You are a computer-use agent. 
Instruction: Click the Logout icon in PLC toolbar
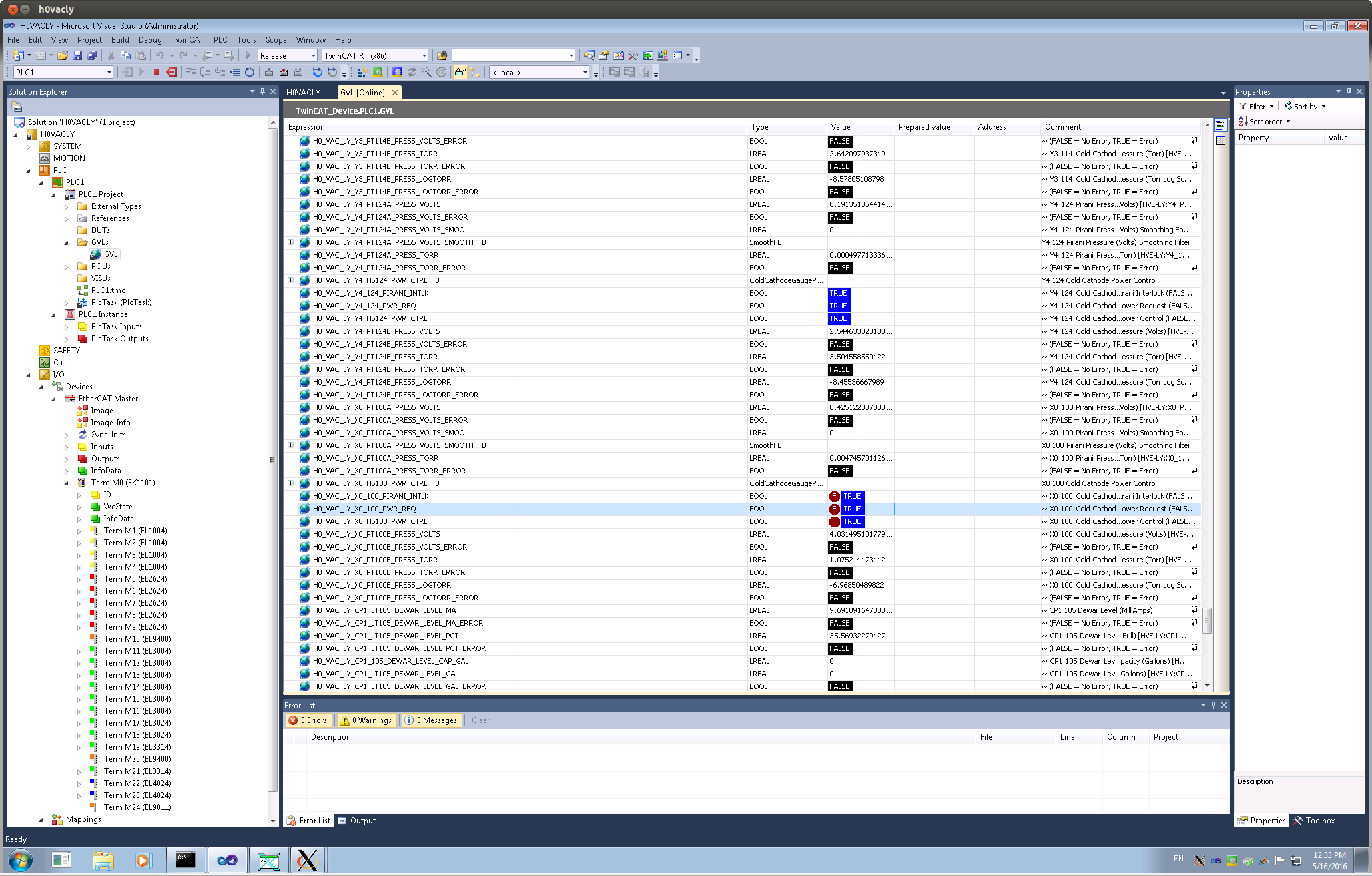pos(171,73)
